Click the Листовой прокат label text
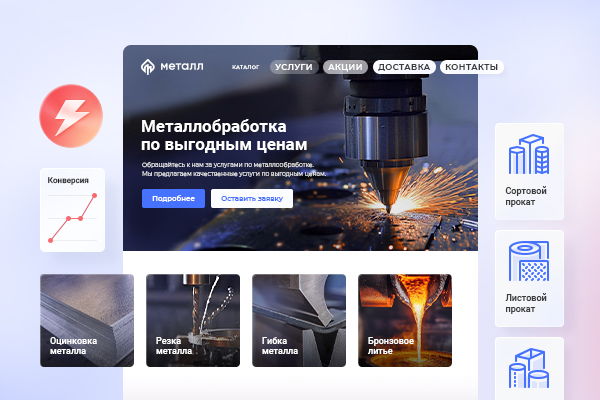Screen dimensions: 600x400 pyautogui.click(x=528, y=303)
